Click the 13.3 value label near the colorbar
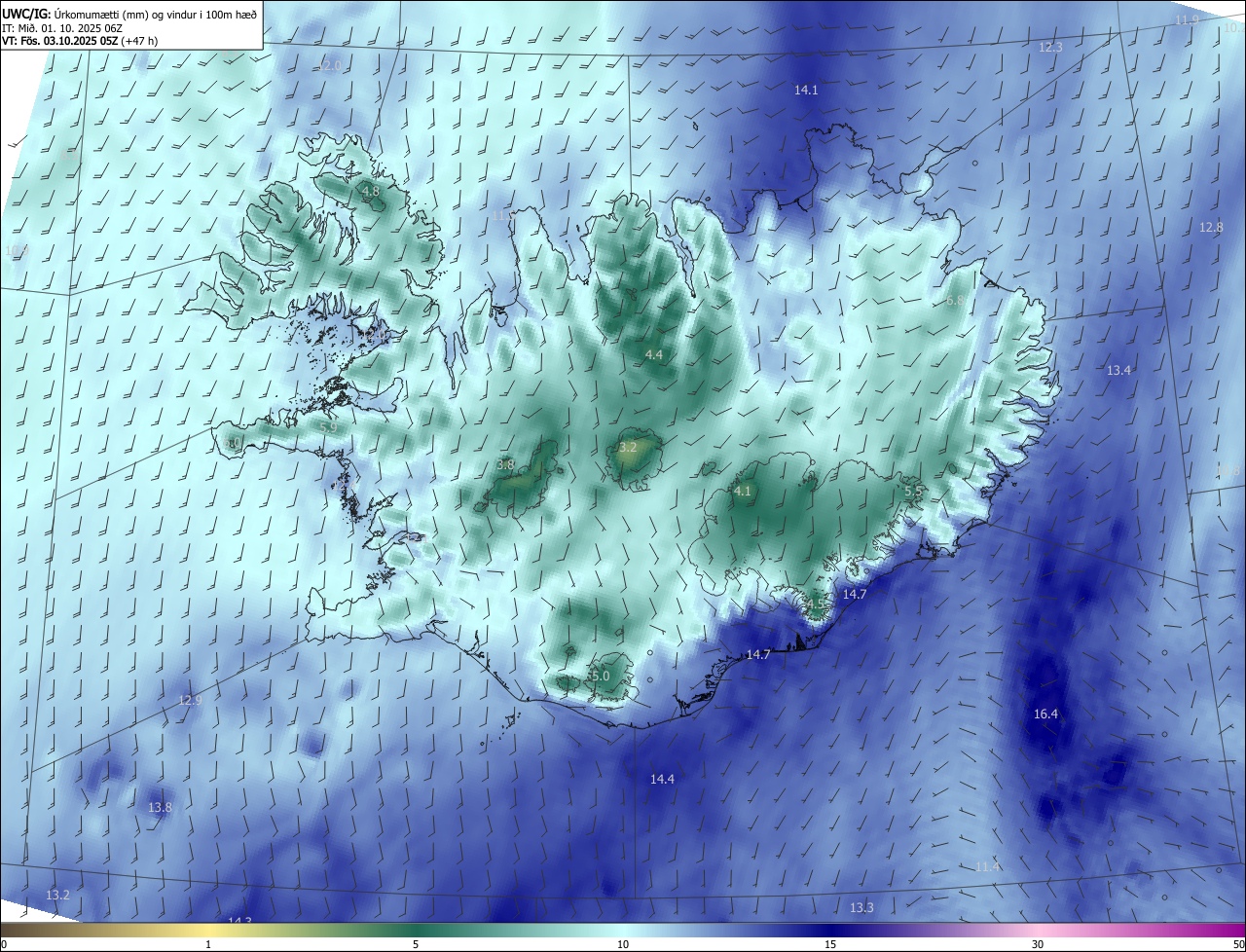The image size is (1246, 952). coord(861,907)
